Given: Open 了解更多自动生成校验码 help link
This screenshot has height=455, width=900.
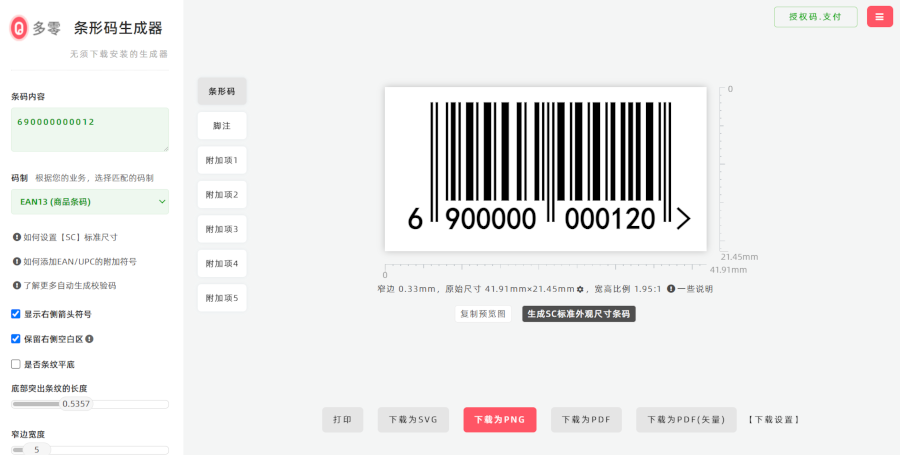Looking at the screenshot, I should [69, 285].
